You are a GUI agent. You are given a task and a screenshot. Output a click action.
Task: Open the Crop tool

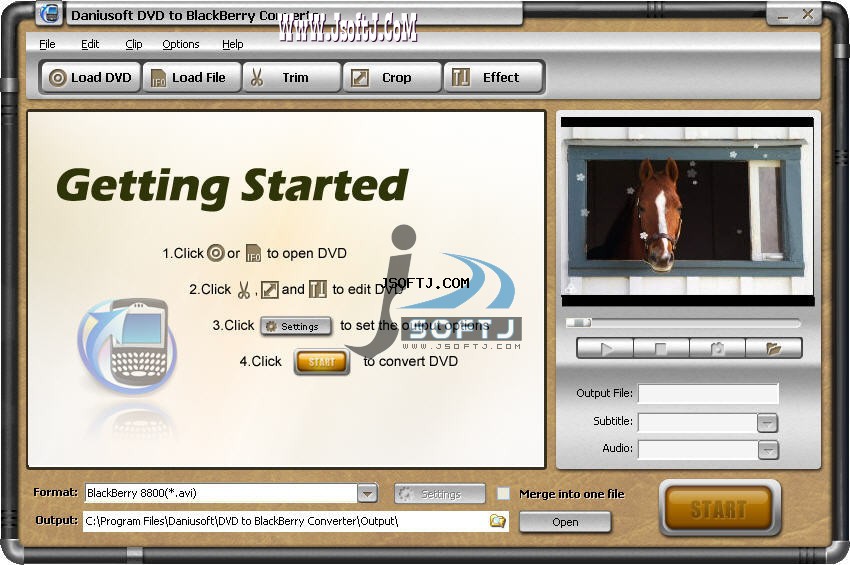pyautogui.click(x=392, y=78)
